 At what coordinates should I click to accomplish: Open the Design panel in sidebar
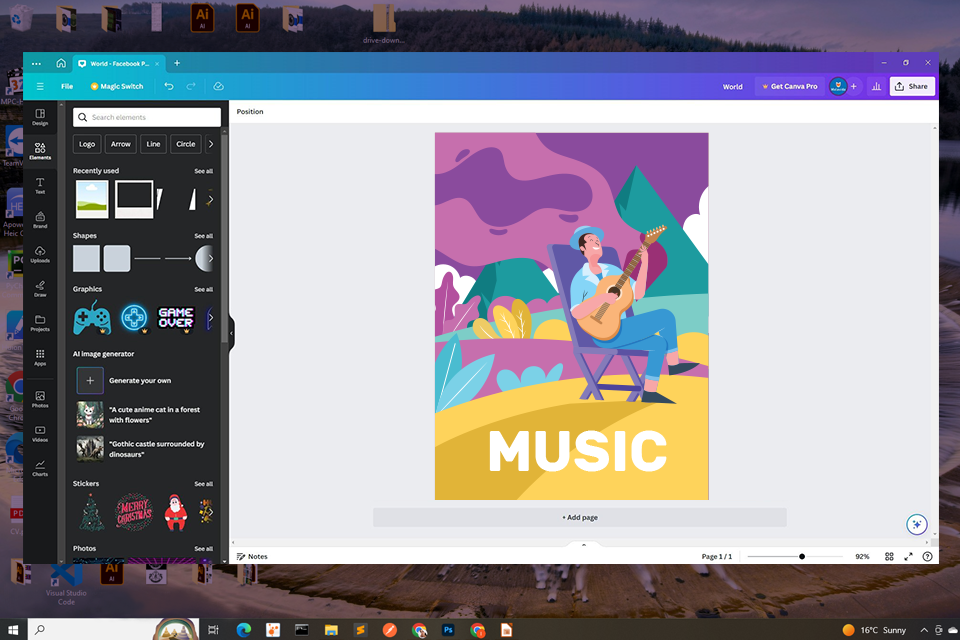40,117
